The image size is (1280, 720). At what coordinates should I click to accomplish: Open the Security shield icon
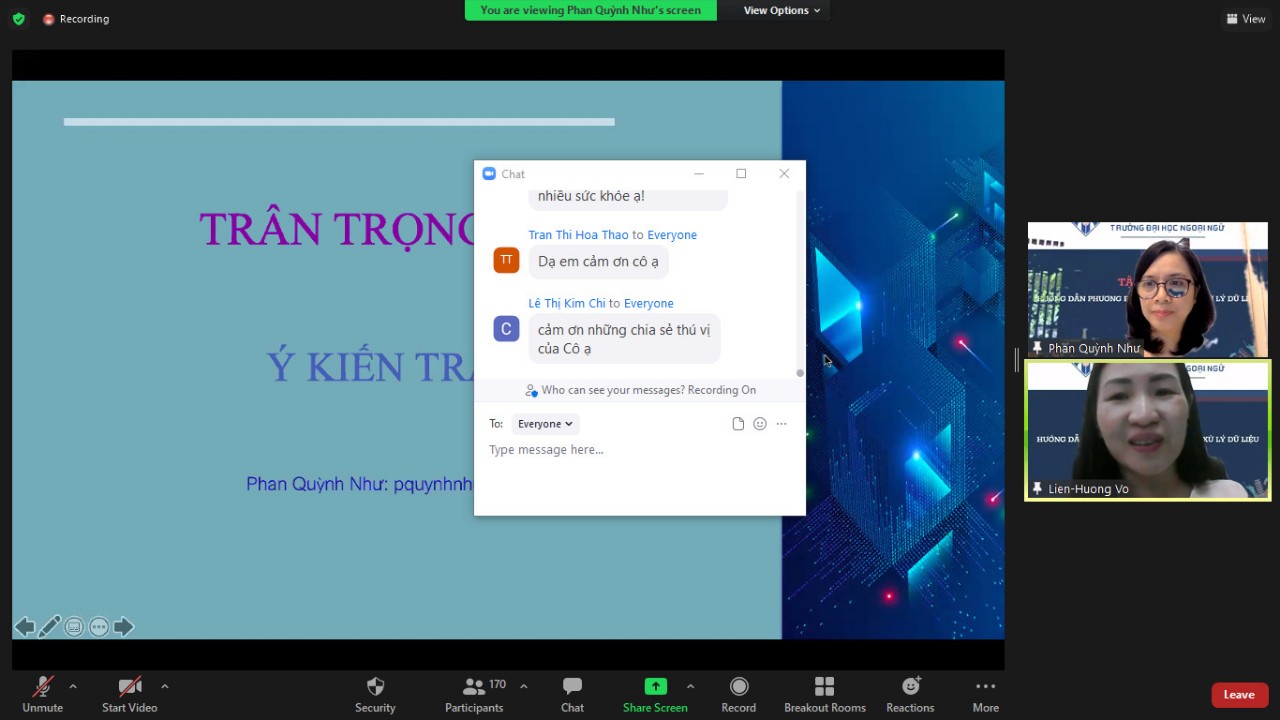pyautogui.click(x=375, y=687)
